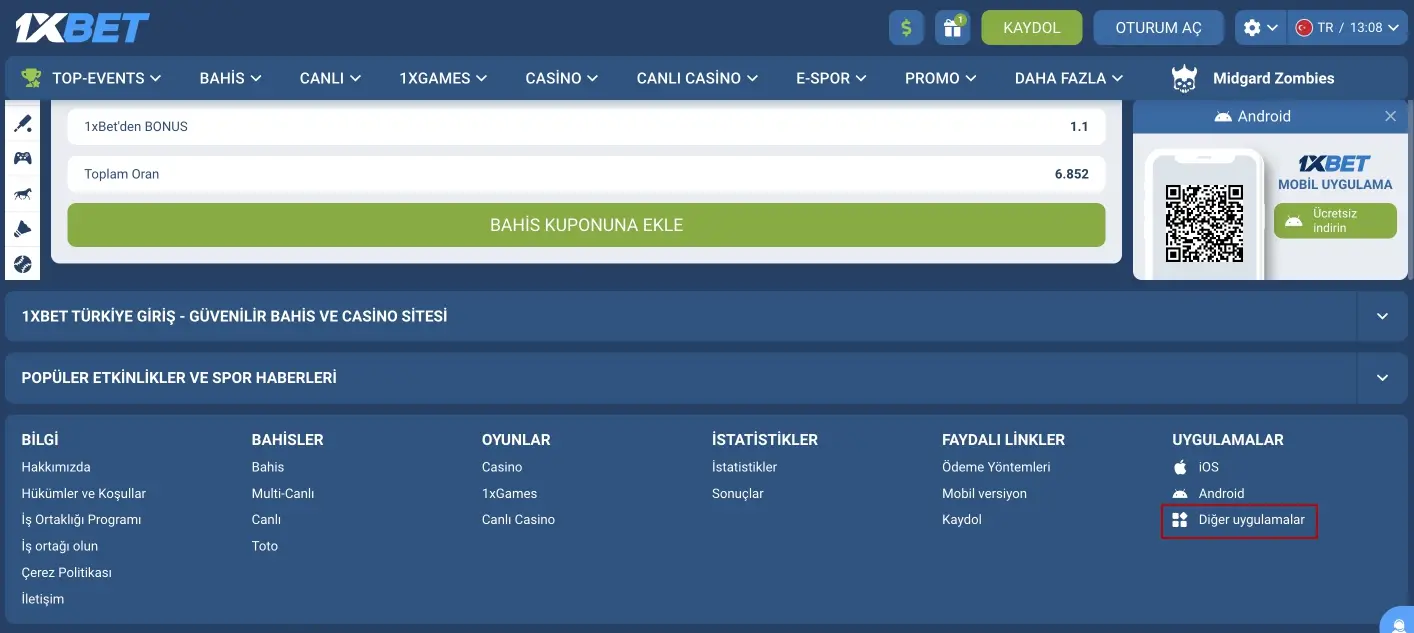Open the CANLI menu in navigation bar

tap(330, 78)
